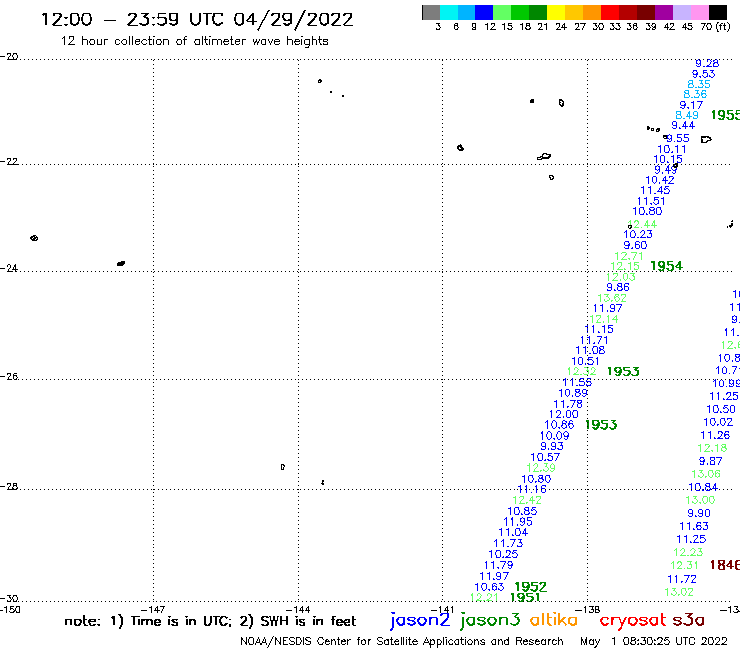Click the title date '04/29/2022'

[293, 19]
